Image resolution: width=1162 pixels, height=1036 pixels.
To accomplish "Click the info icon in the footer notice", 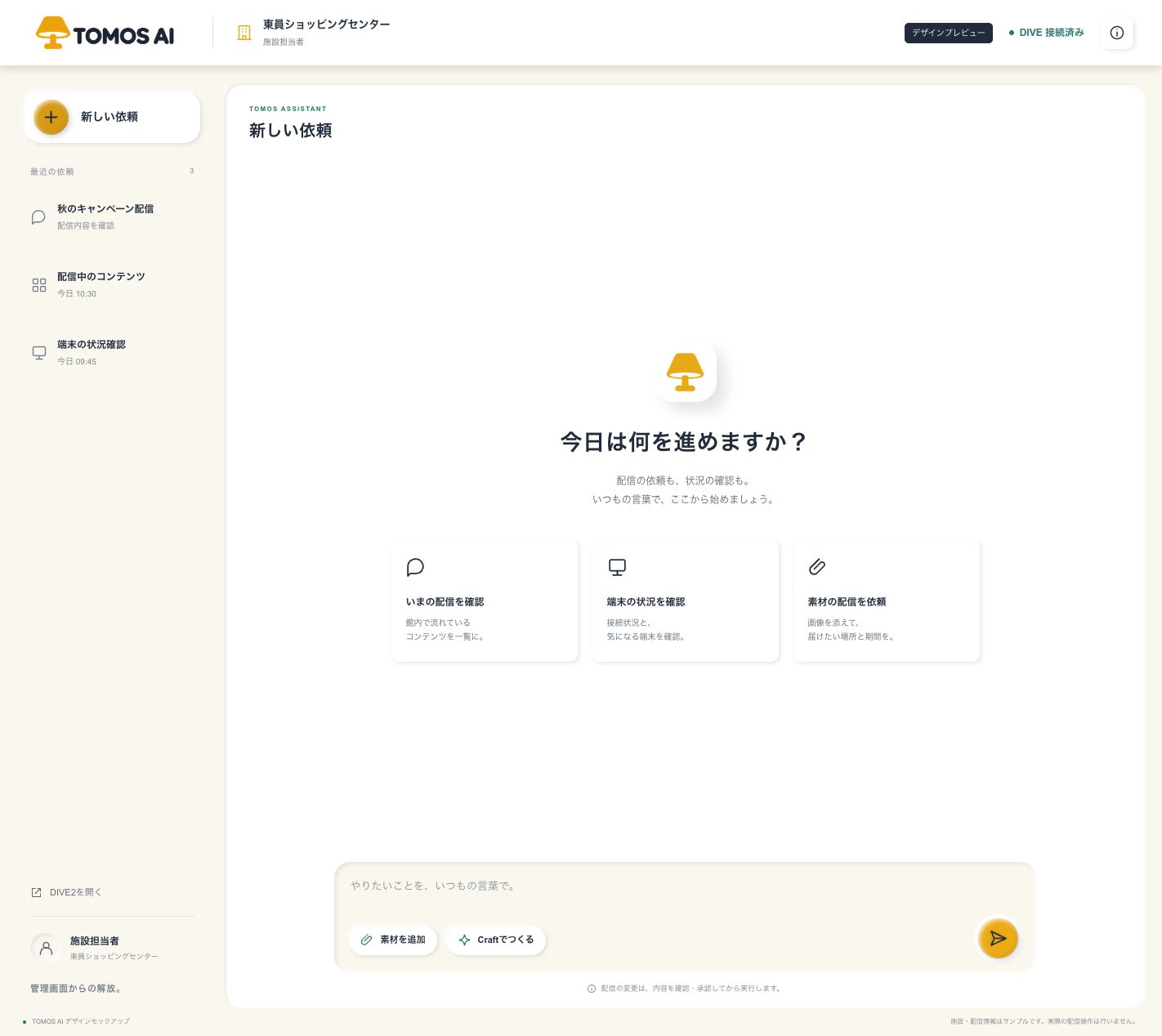I will click(x=592, y=989).
